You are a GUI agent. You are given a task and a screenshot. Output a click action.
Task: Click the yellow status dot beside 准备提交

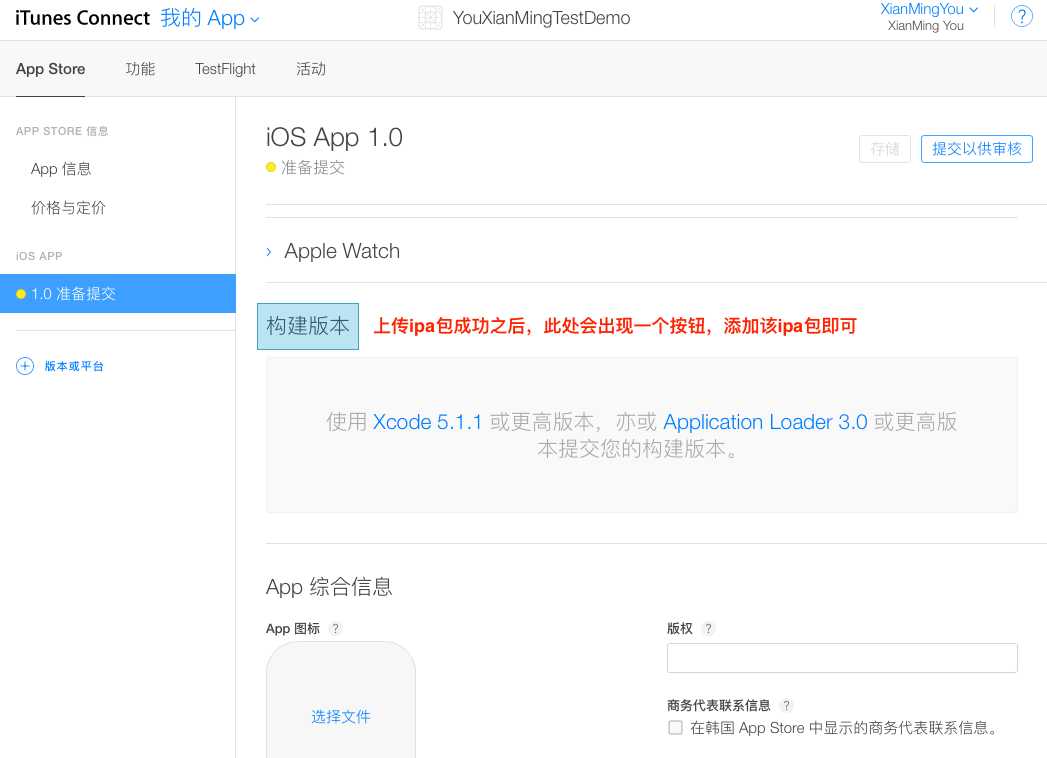click(271, 168)
